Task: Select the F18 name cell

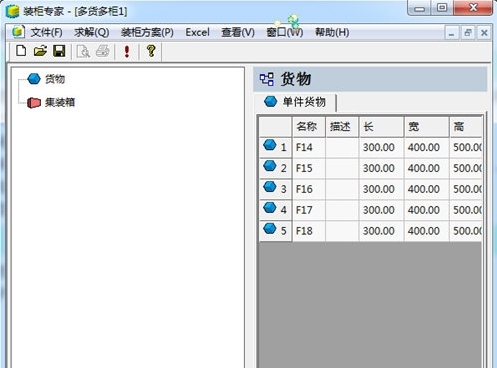Action: click(x=309, y=231)
